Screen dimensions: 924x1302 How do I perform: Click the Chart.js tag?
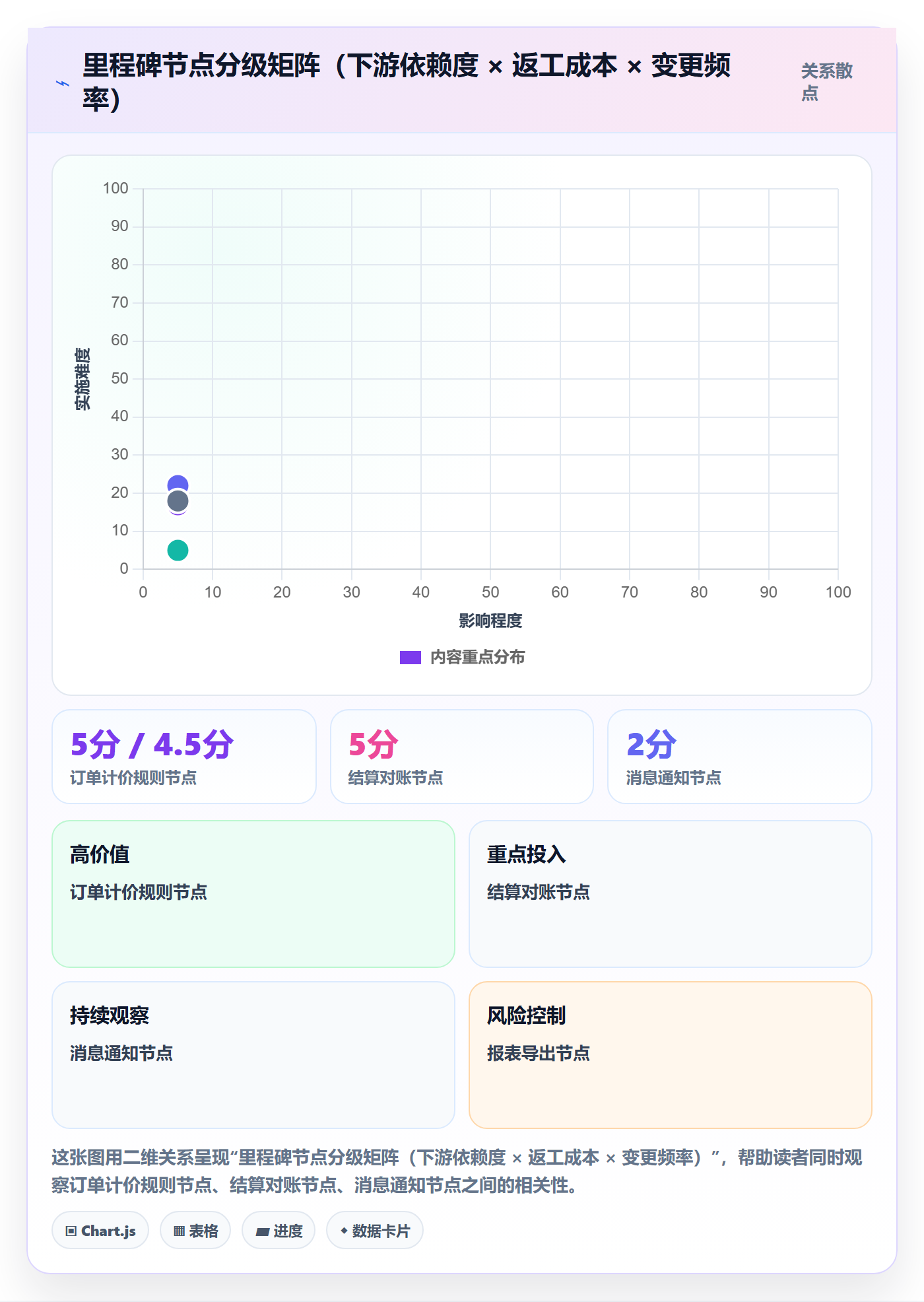[x=100, y=1231]
